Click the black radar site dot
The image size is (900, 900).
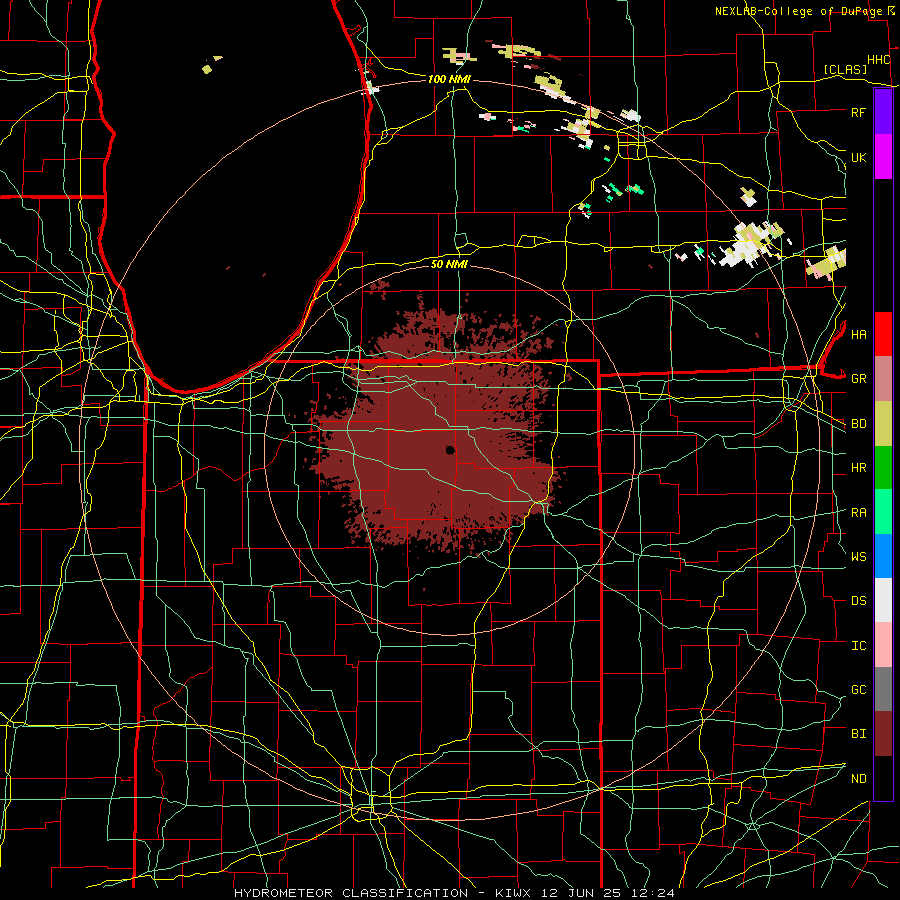coord(450,450)
